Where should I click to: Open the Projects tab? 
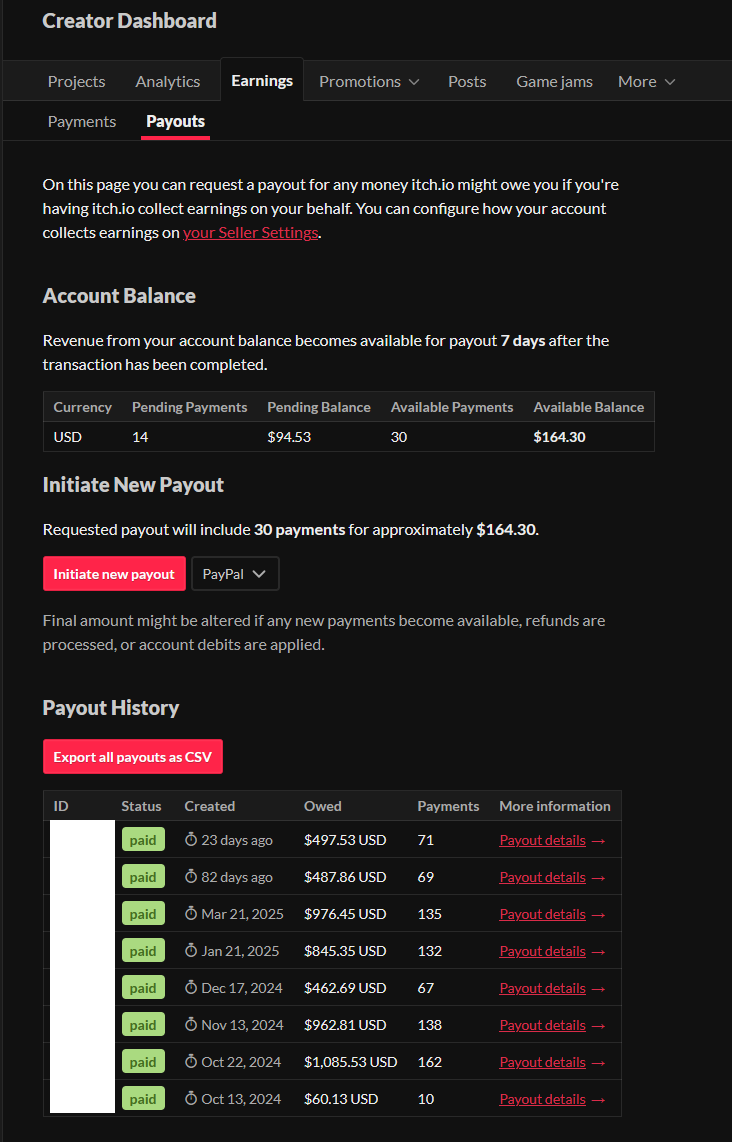pos(76,82)
